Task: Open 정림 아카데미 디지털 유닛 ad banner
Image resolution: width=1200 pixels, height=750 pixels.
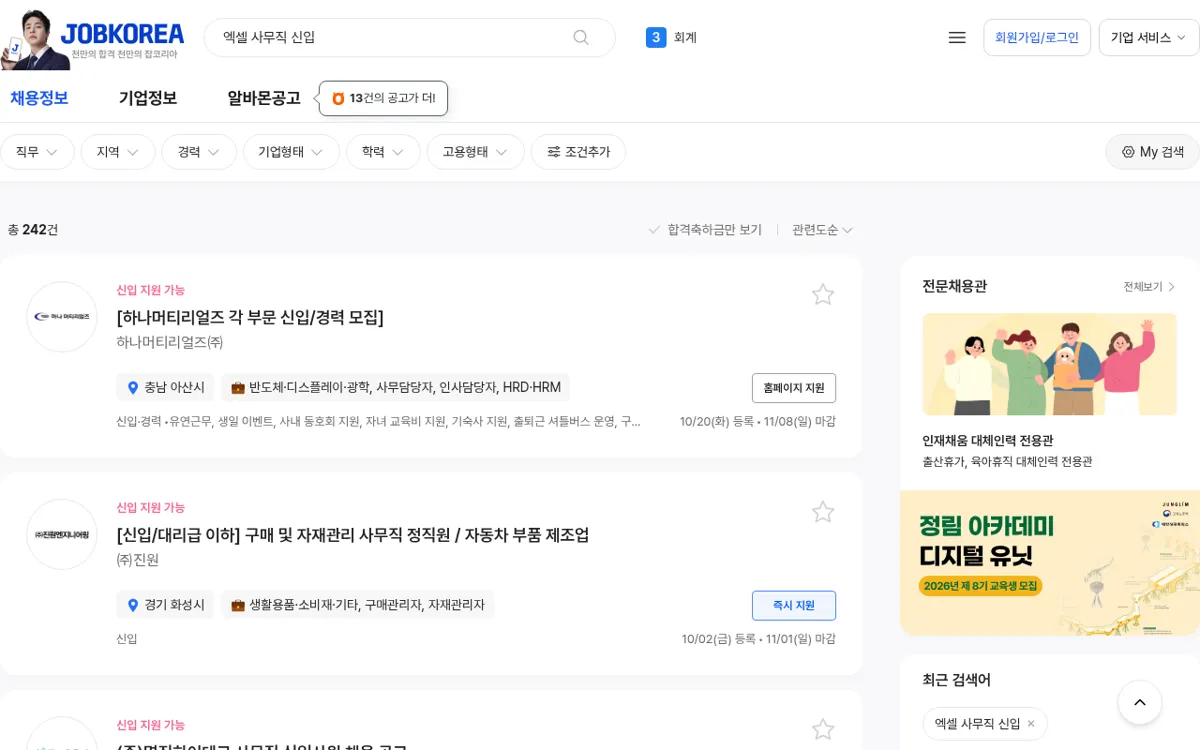Action: click(x=1050, y=563)
